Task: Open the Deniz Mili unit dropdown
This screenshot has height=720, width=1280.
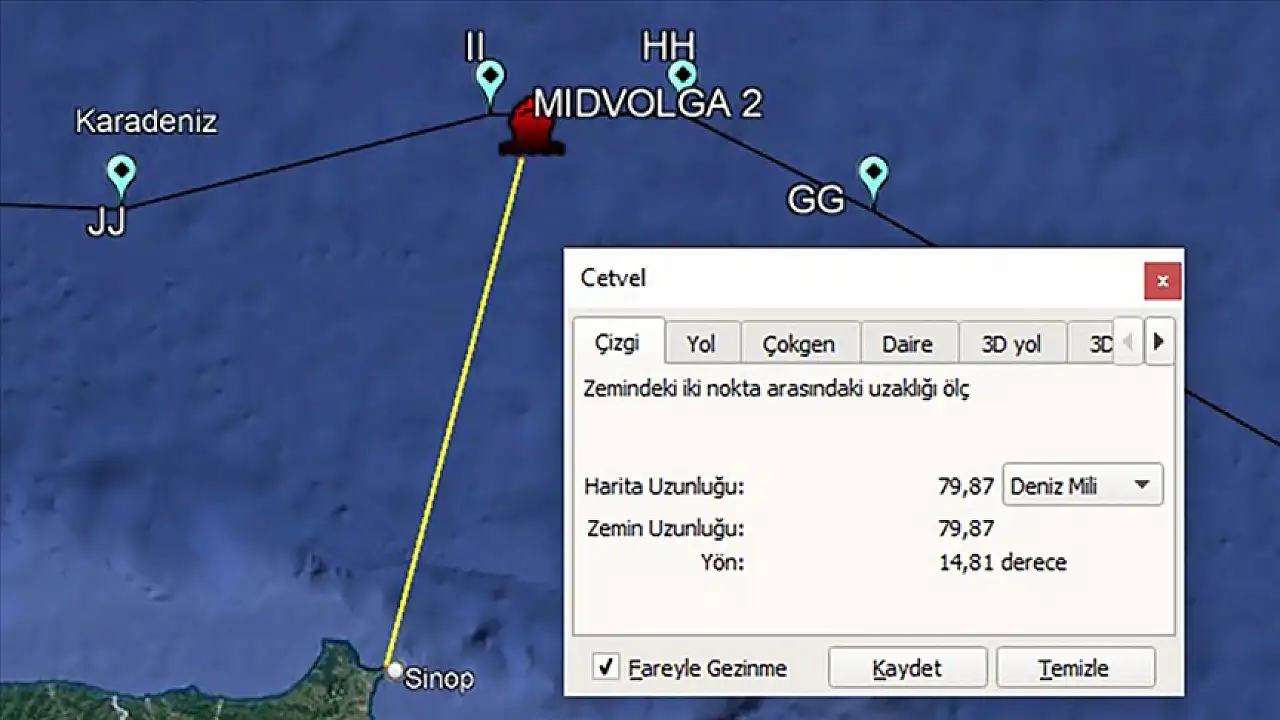Action: (x=1083, y=486)
